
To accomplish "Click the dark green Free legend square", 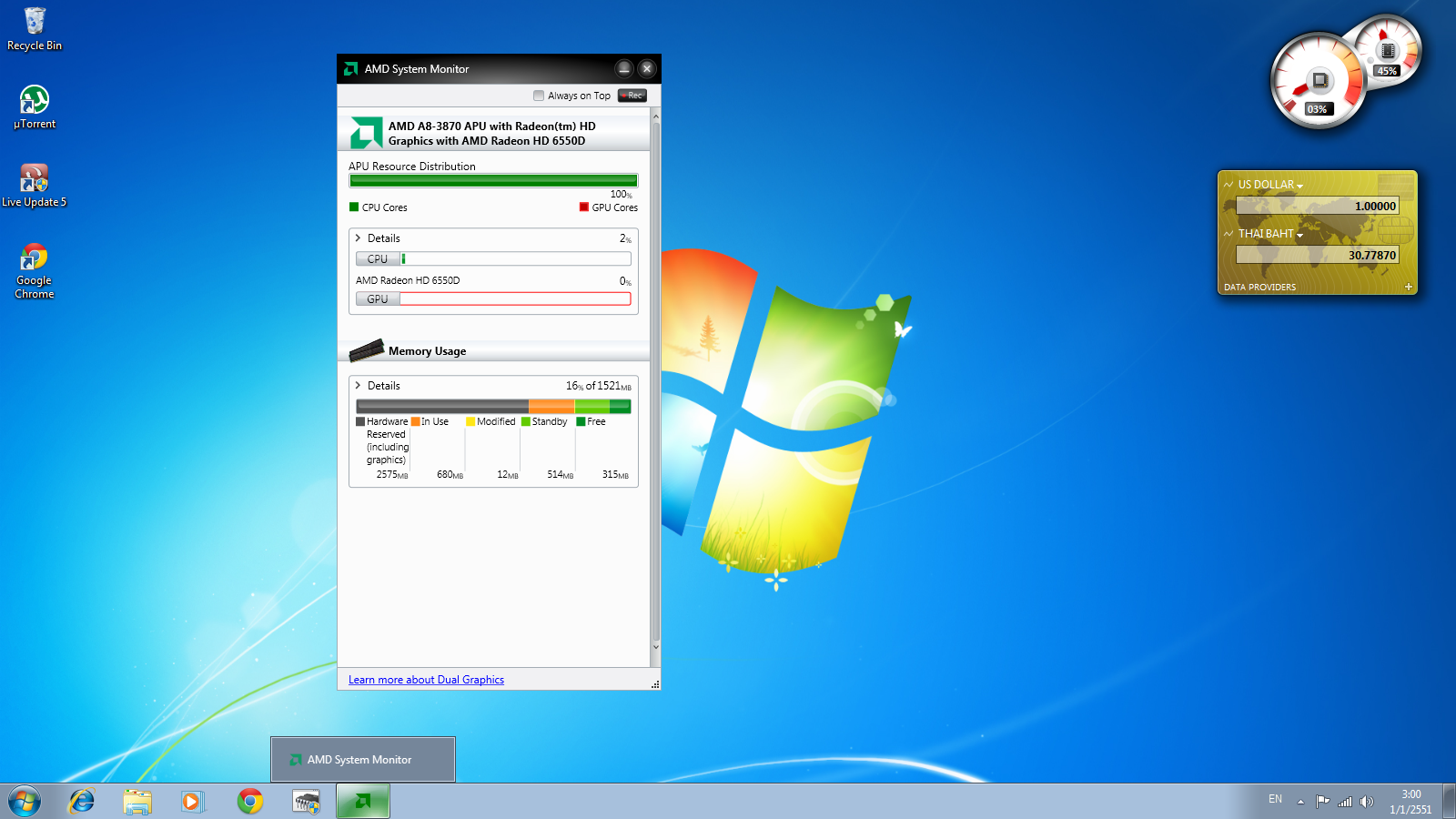I will (x=581, y=421).
